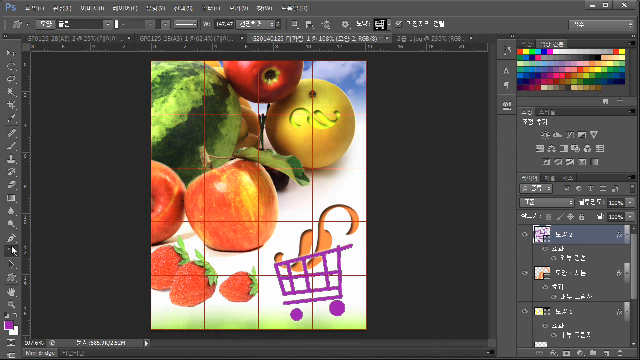Create a new layer group
Screen dimensions: 640x360
point(593,353)
